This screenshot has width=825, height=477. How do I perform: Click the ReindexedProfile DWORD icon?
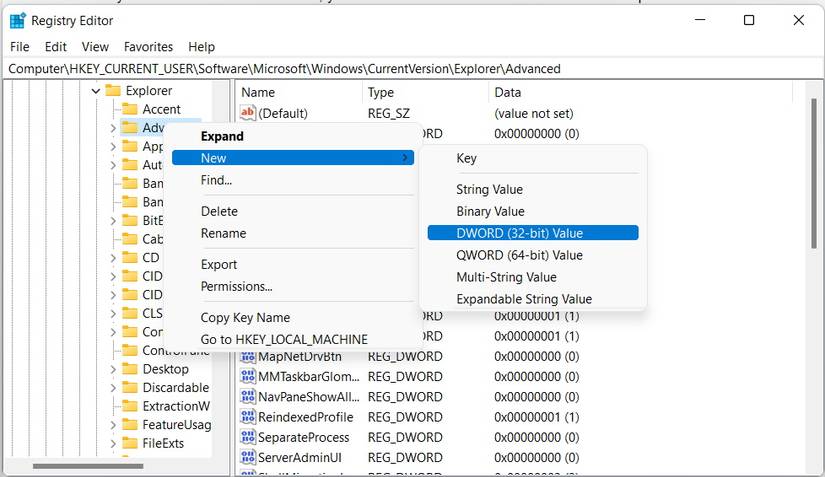point(248,417)
